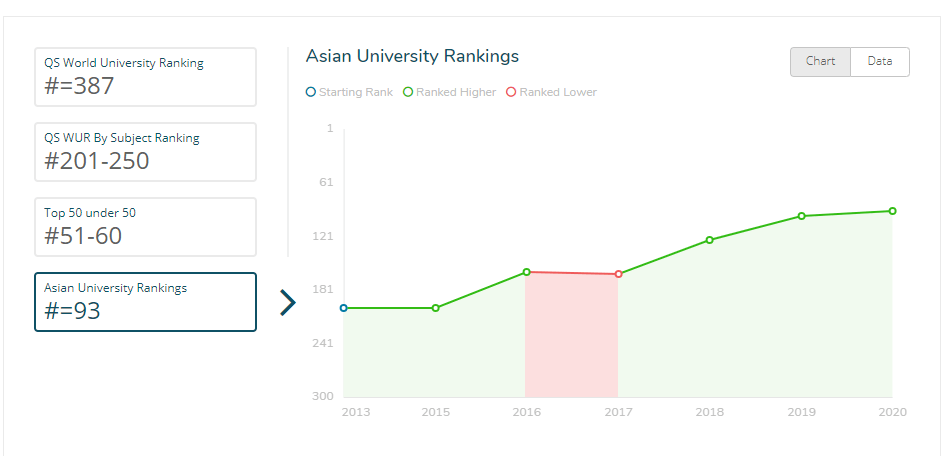Image resolution: width=947 pixels, height=456 pixels.
Task: Click the pink ranked-lower shaded region
Action: [571, 340]
